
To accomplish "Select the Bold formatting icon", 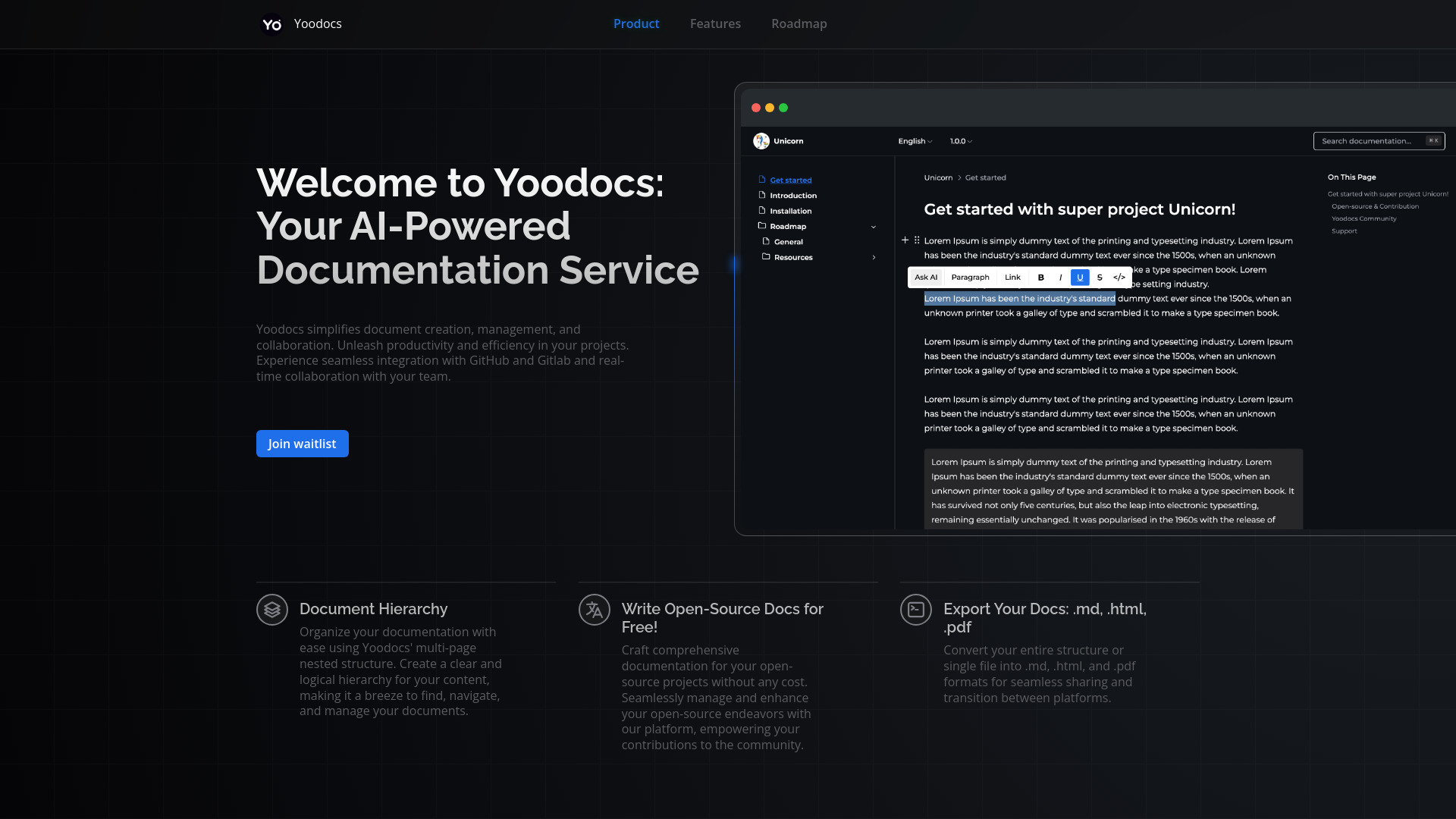I will click(1040, 277).
